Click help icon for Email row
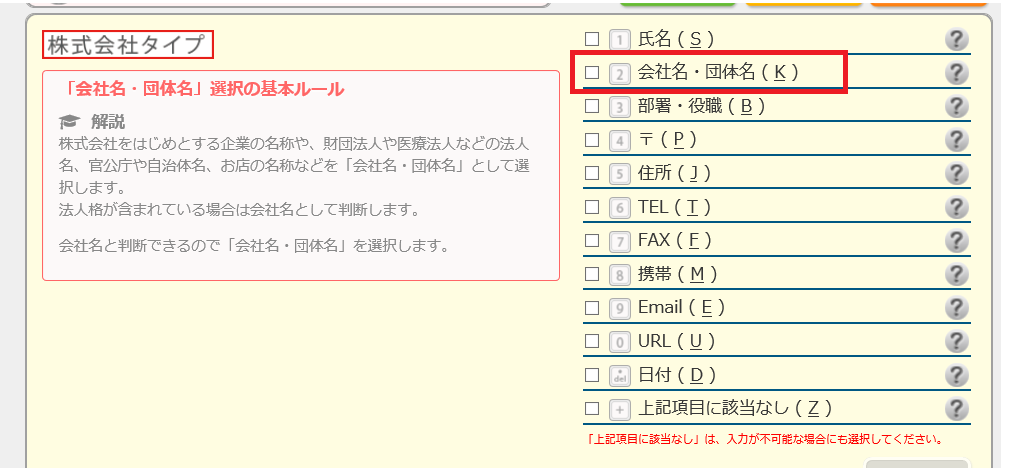Image resolution: width=1013 pixels, height=468 pixels. [x=957, y=308]
